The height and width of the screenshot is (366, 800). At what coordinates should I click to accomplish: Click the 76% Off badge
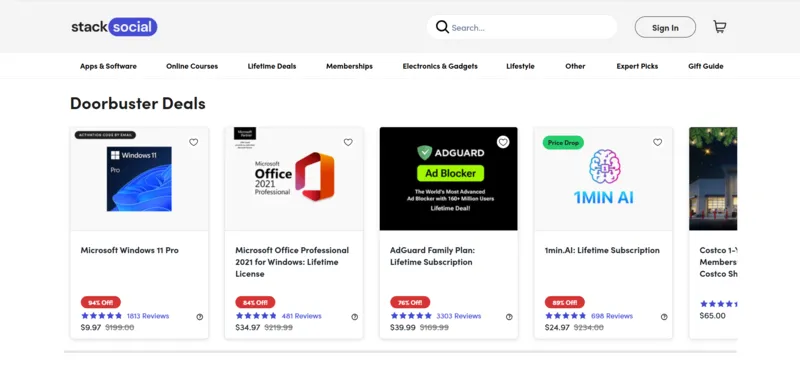[410, 302]
